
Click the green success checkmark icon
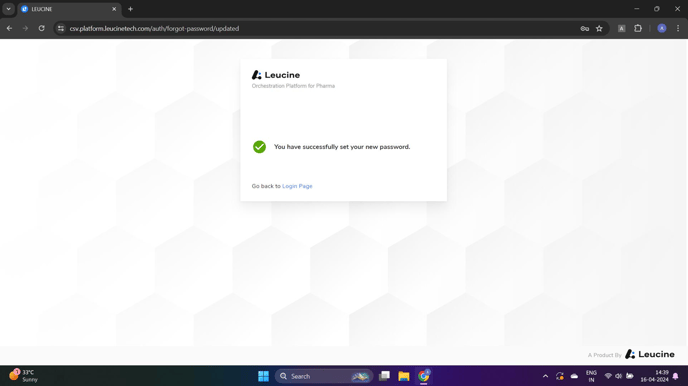point(259,147)
